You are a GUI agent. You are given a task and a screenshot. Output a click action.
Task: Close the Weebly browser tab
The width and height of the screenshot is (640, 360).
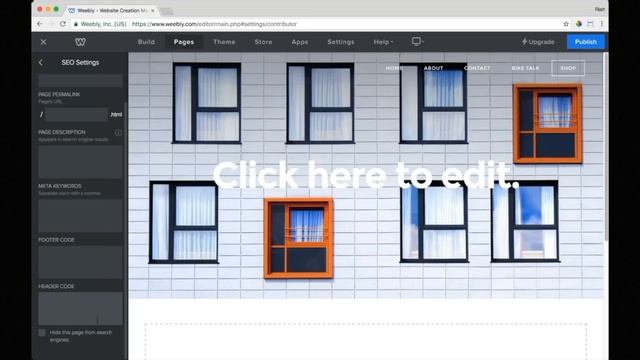[153, 10]
